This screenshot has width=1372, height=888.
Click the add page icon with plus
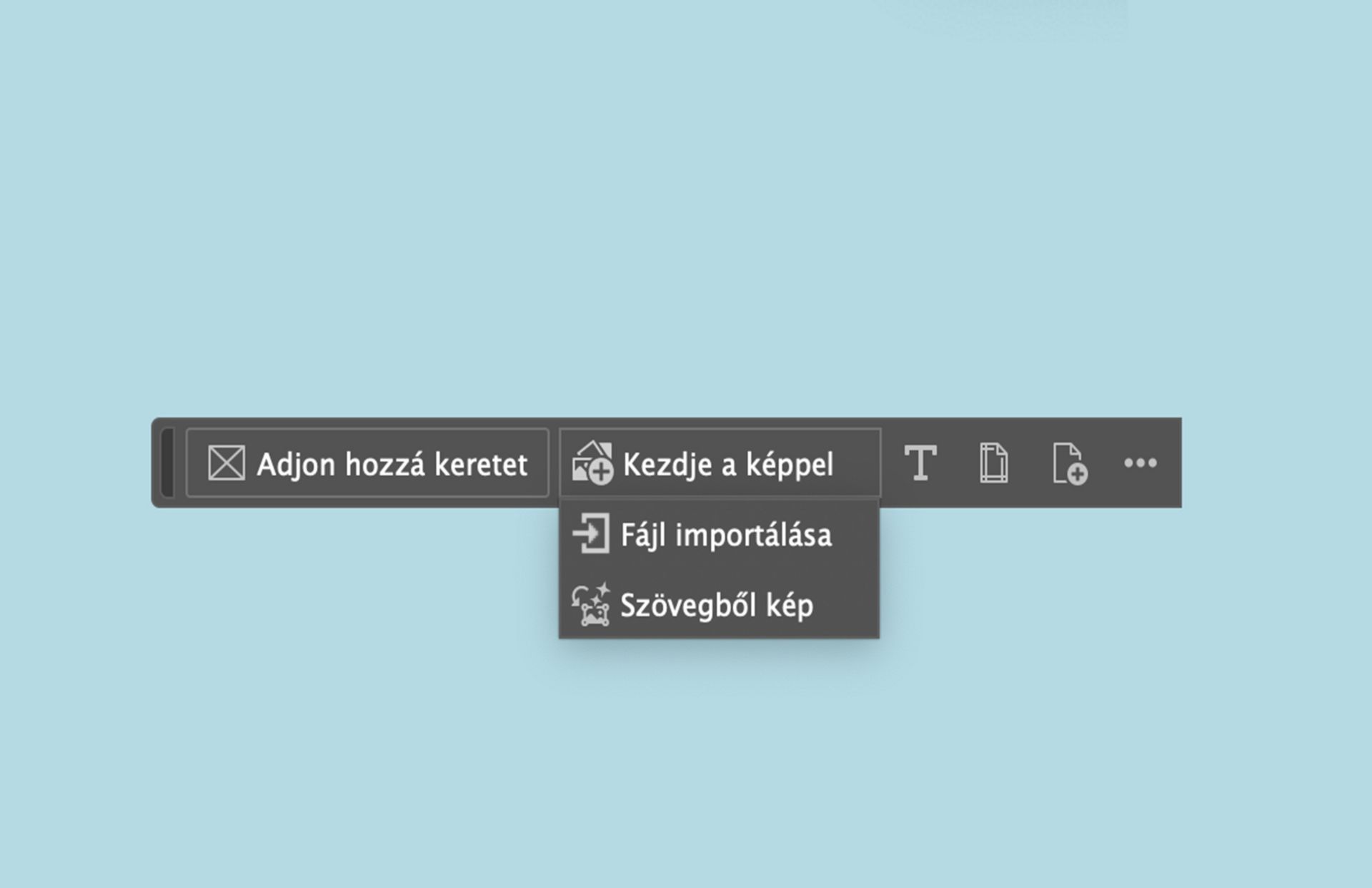pyautogui.click(x=1069, y=464)
